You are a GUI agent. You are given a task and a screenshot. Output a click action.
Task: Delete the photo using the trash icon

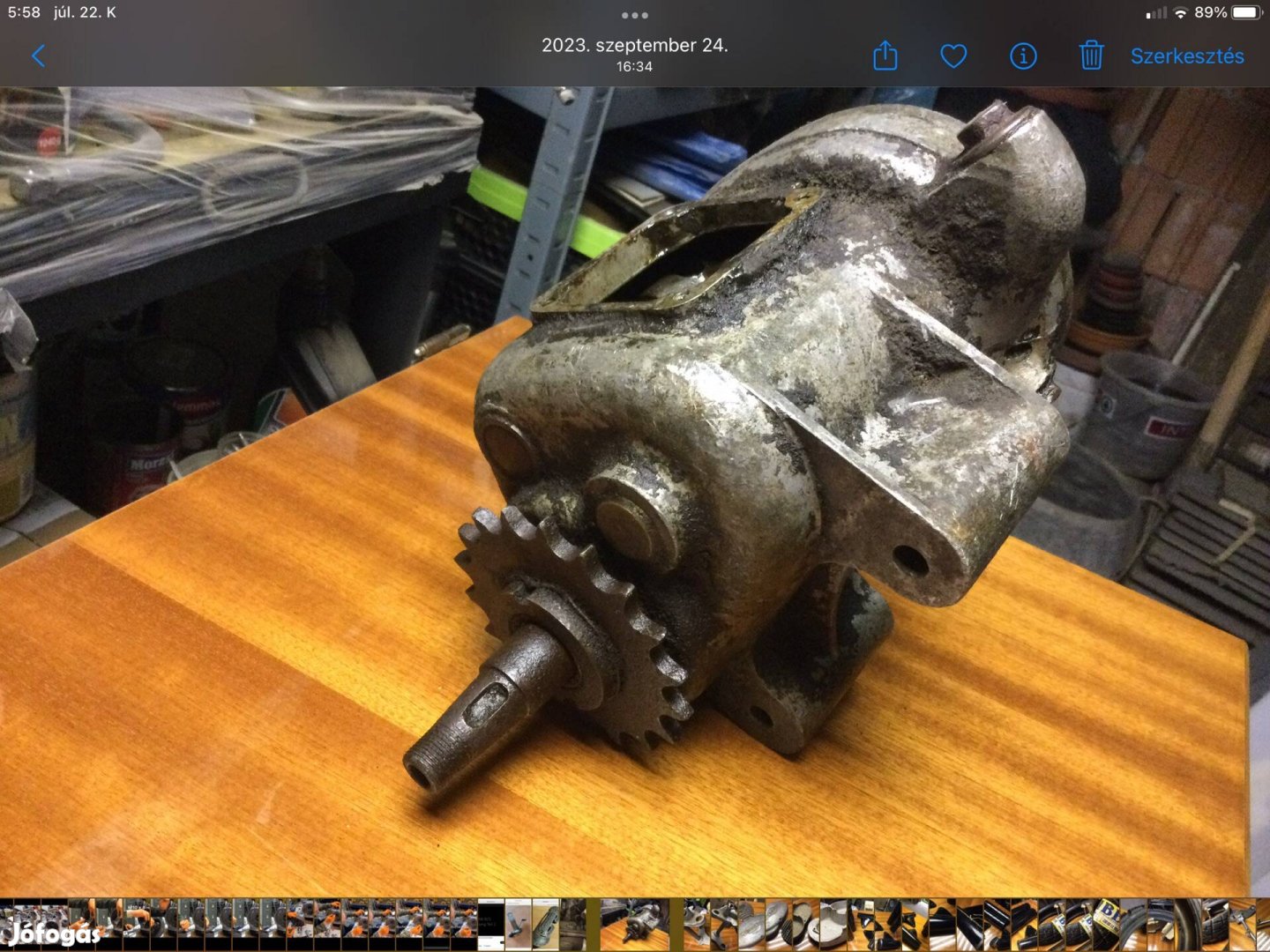click(1091, 56)
